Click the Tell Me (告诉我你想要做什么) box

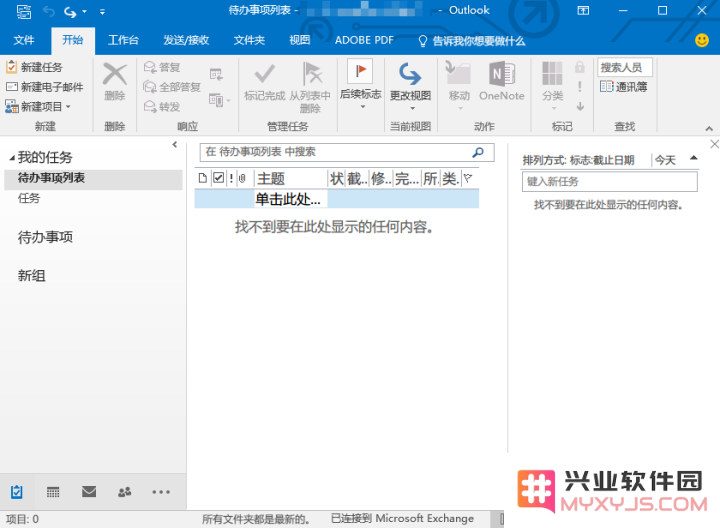pyautogui.click(x=472, y=41)
